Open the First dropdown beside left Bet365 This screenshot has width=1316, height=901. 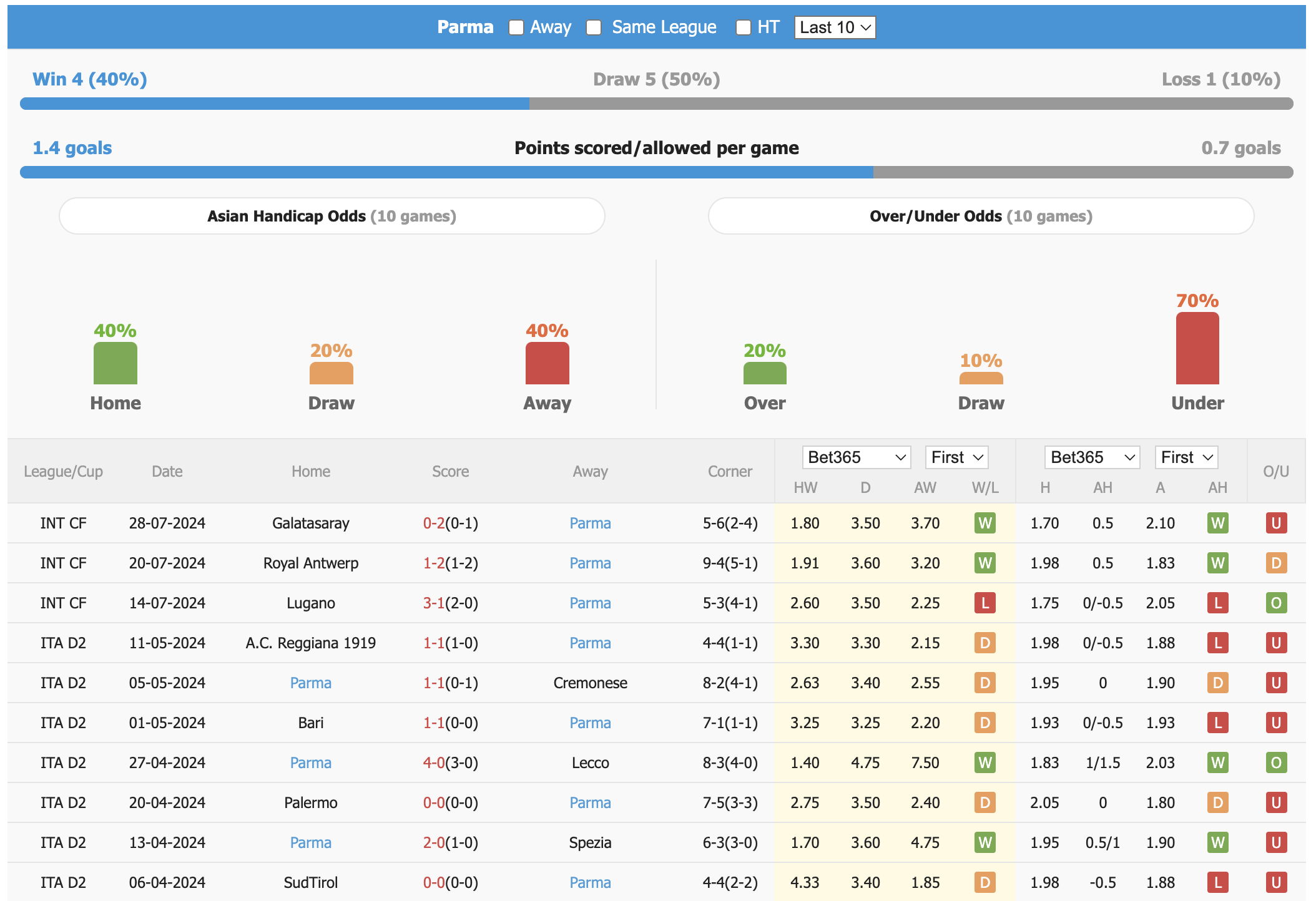click(x=957, y=457)
